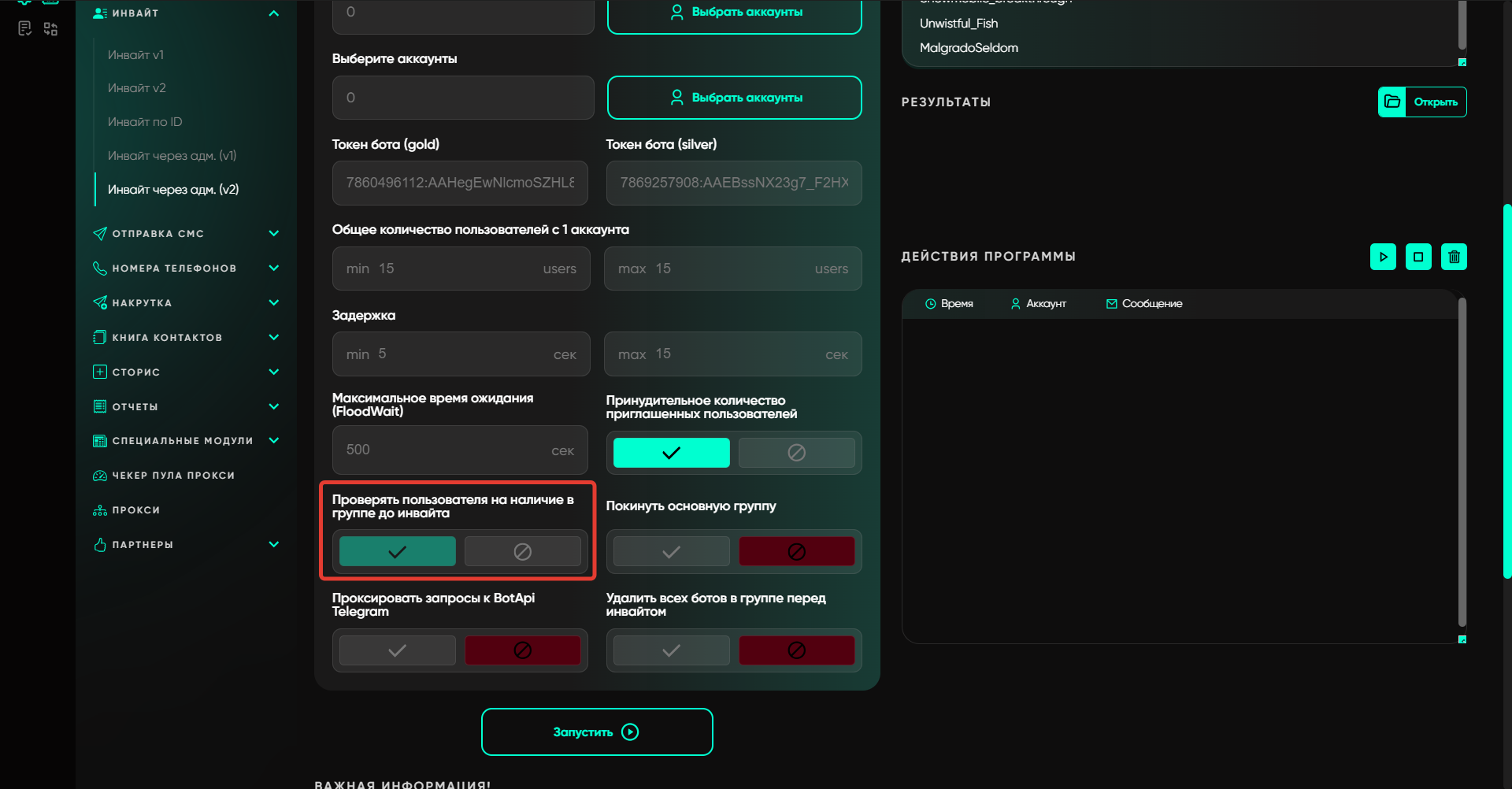1512x789 pixels.
Task: Click the Чекер пула прокси gauge icon
Action: point(100,476)
